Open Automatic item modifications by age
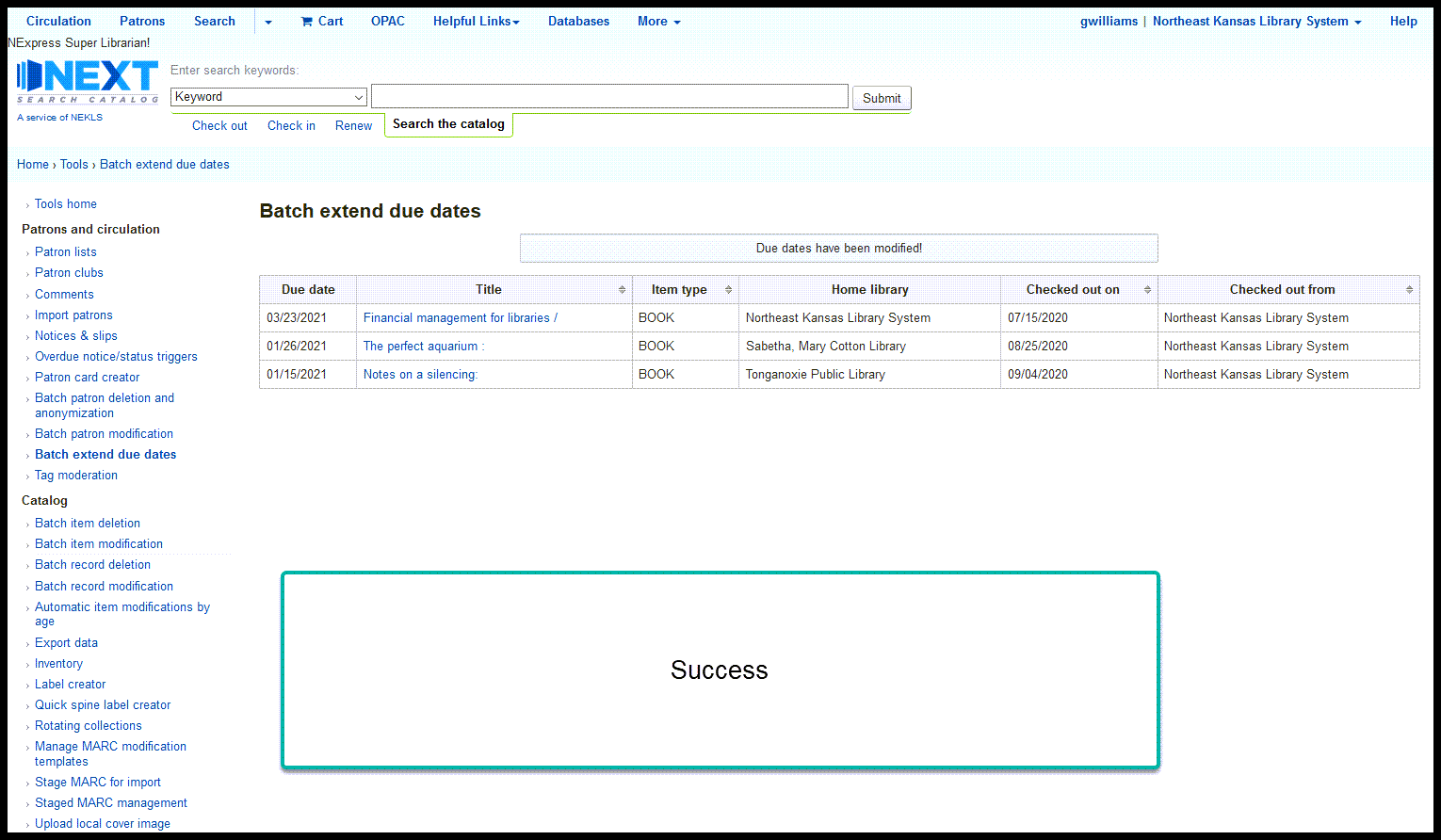This screenshot has width=1441, height=840. tap(122, 614)
